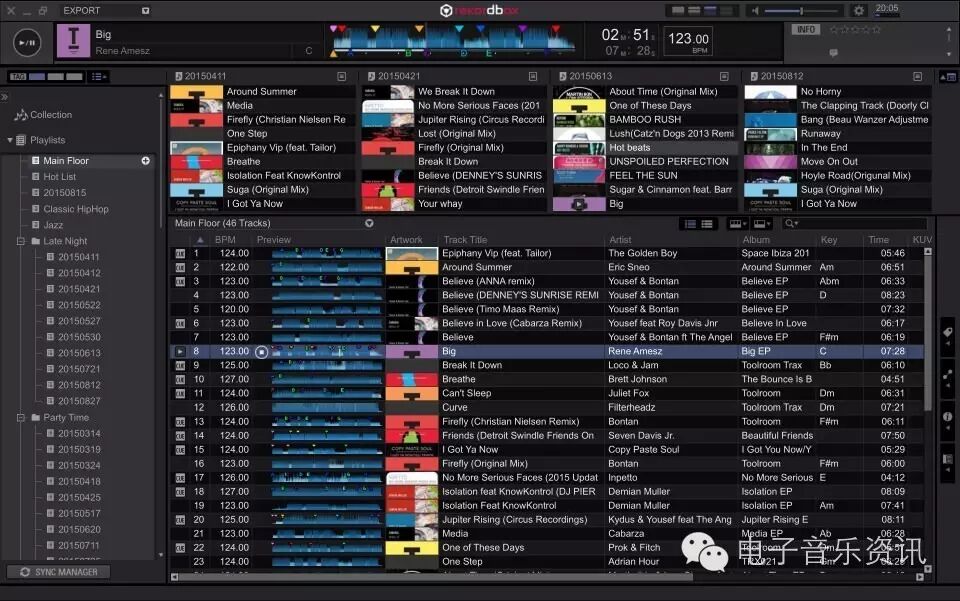Click the SYNC MANAGER button
The height and width of the screenshot is (601, 960).
[x=59, y=572]
